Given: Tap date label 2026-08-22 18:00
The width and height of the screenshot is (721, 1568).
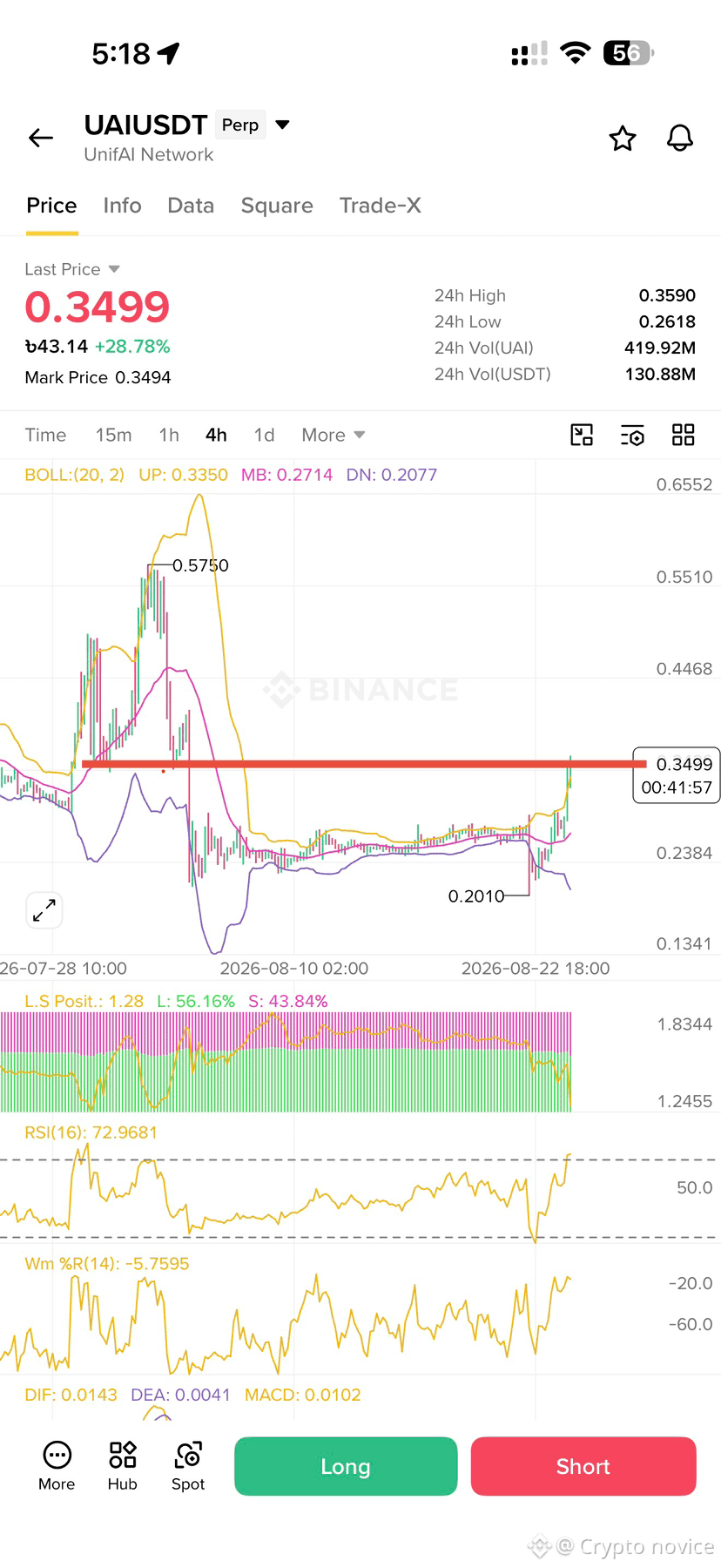Looking at the screenshot, I should (x=536, y=968).
